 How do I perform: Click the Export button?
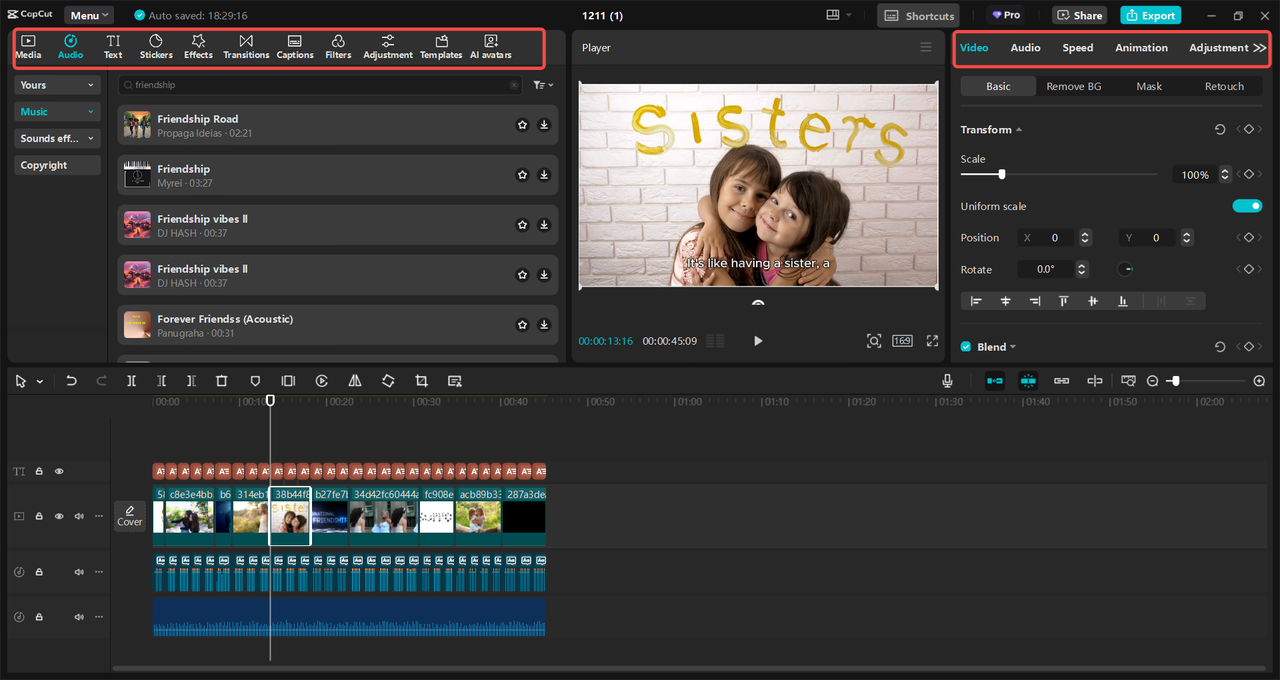(1150, 15)
